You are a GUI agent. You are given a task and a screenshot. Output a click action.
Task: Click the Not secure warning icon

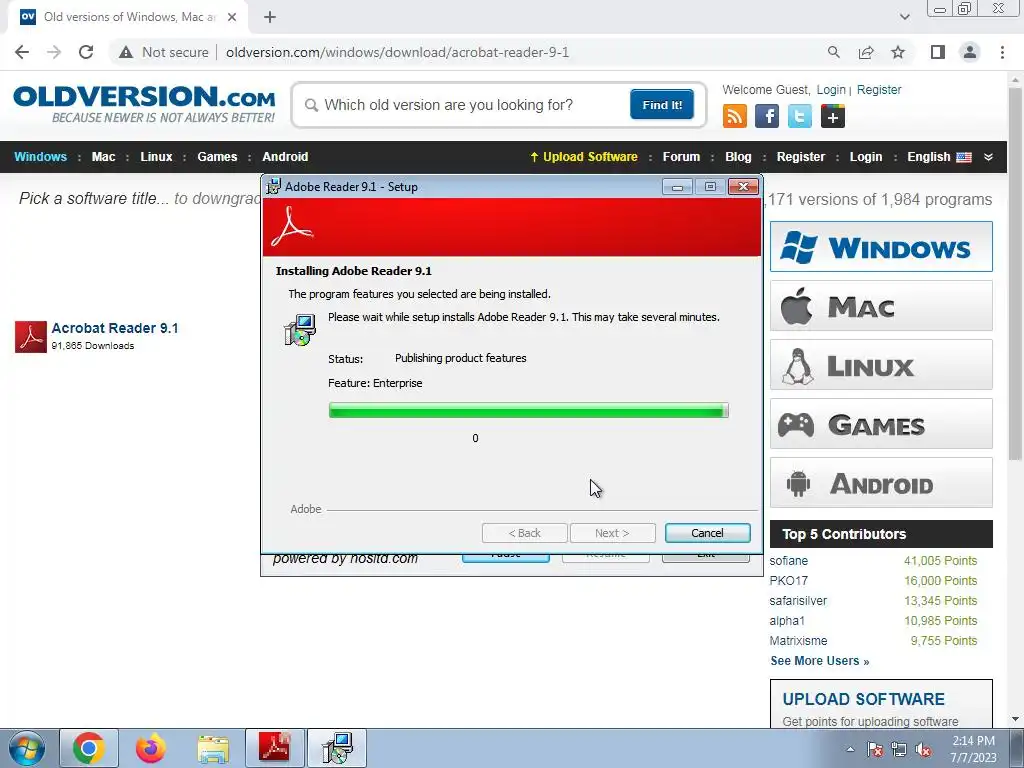click(x=126, y=52)
